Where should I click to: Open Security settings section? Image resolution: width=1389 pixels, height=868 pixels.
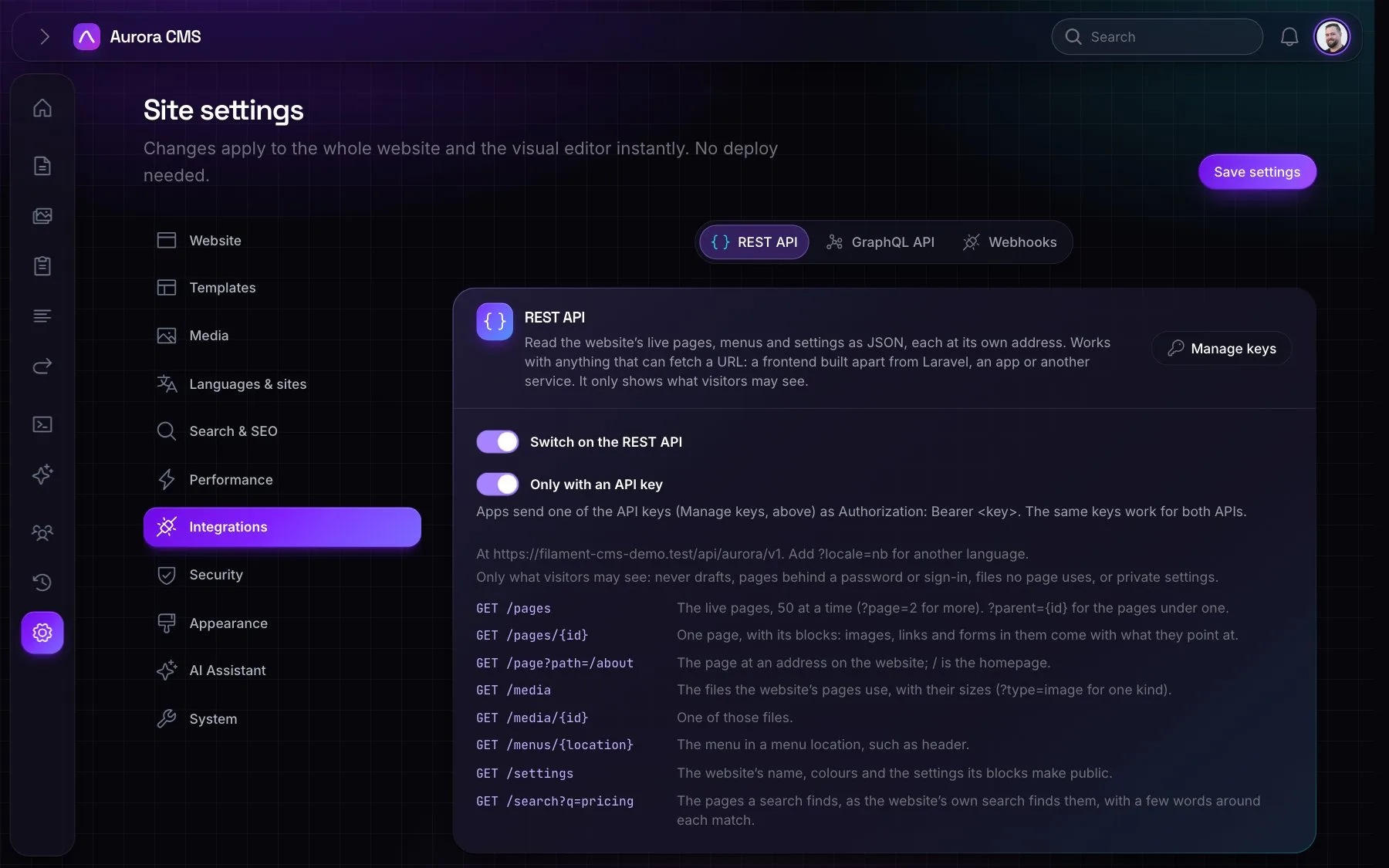click(x=282, y=575)
